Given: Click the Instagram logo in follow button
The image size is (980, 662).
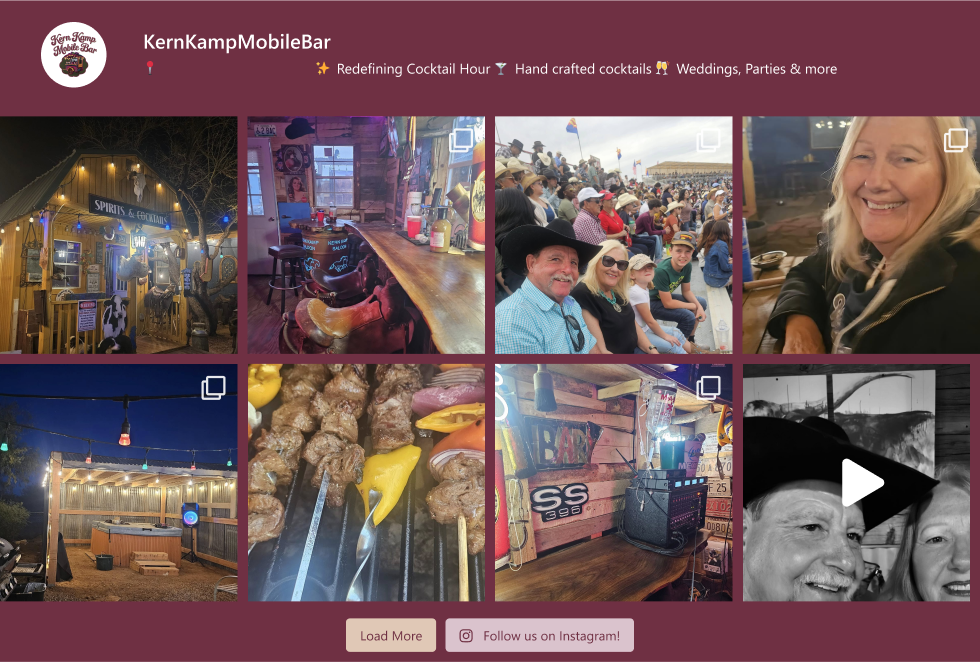Looking at the screenshot, I should coord(466,636).
